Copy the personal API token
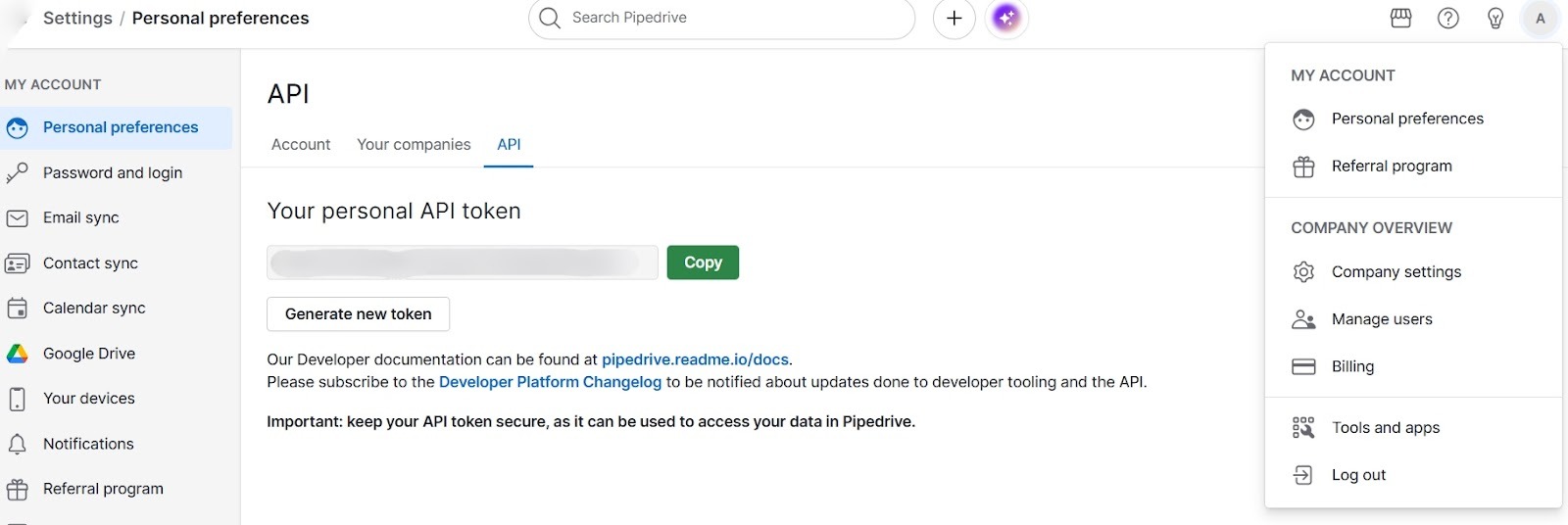The height and width of the screenshot is (525, 1568). click(x=703, y=262)
